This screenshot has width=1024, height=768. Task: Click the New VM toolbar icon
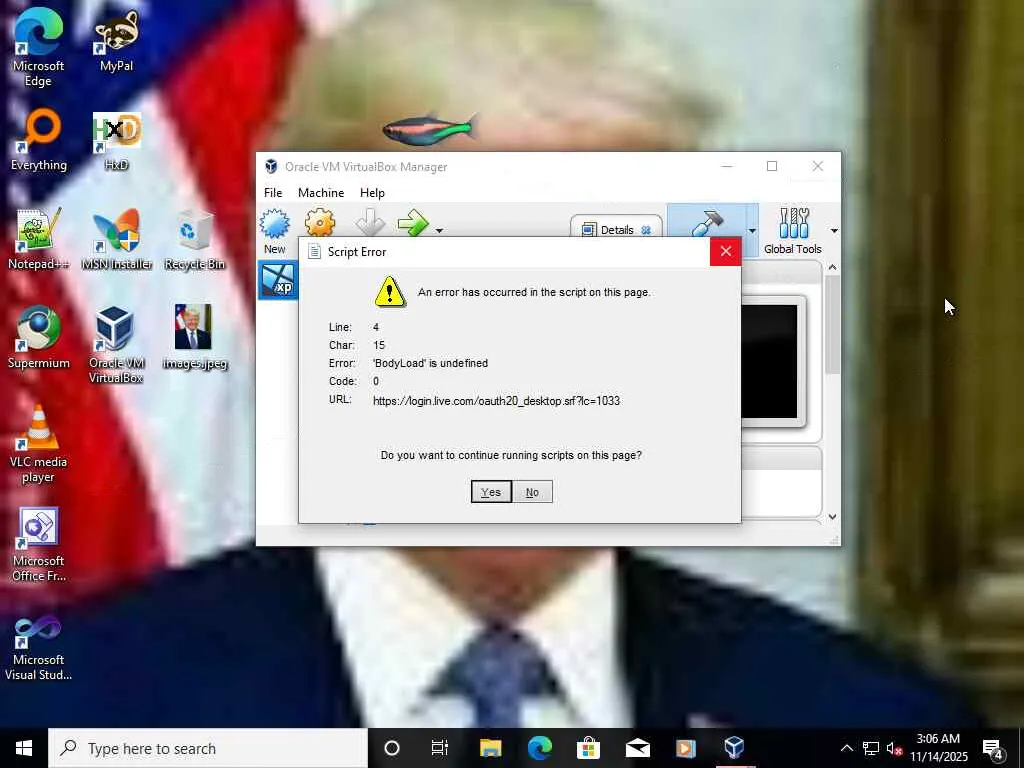[274, 231]
